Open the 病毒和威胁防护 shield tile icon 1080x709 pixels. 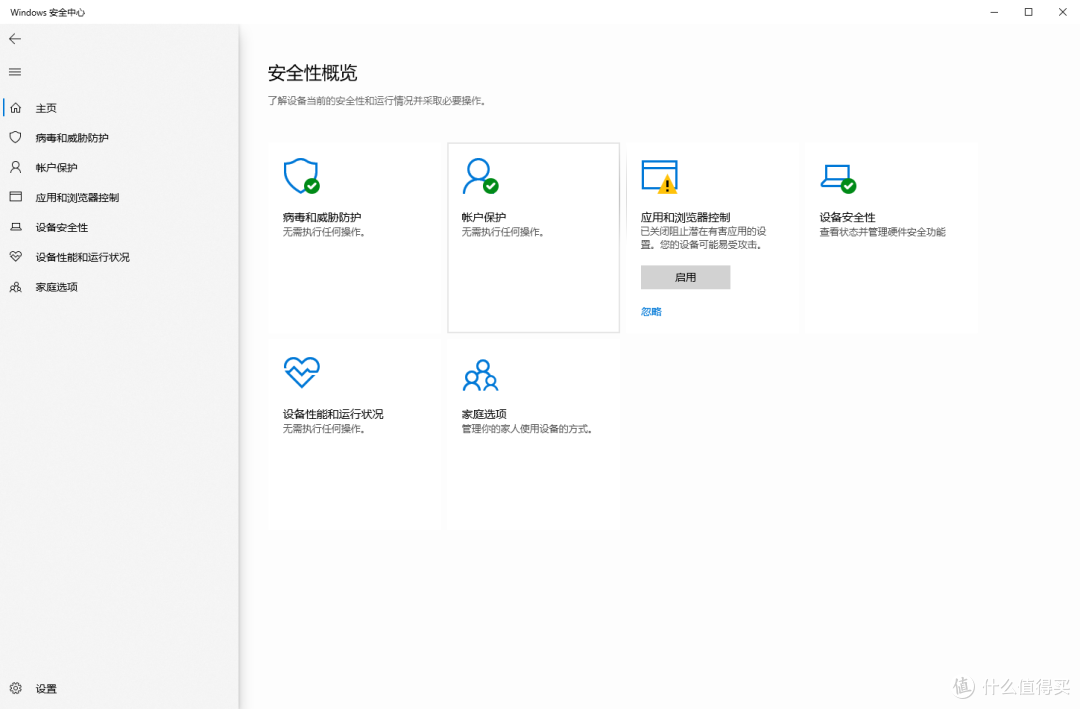pyautogui.click(x=302, y=176)
